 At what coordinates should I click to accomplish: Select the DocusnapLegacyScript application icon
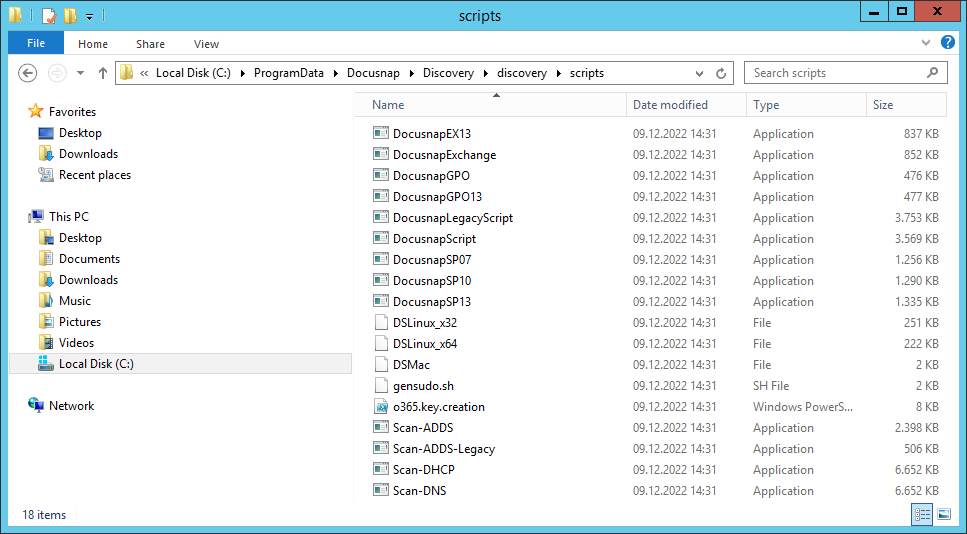coord(381,216)
